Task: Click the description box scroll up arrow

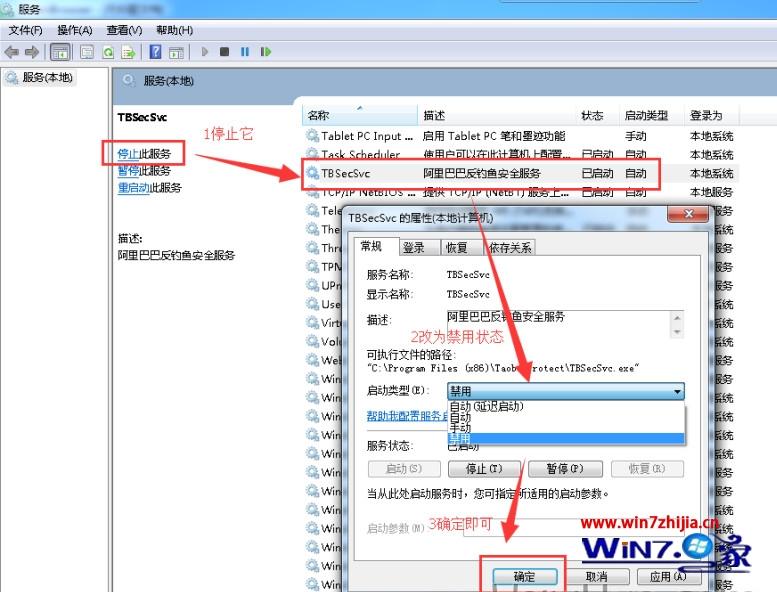Action: (x=677, y=318)
